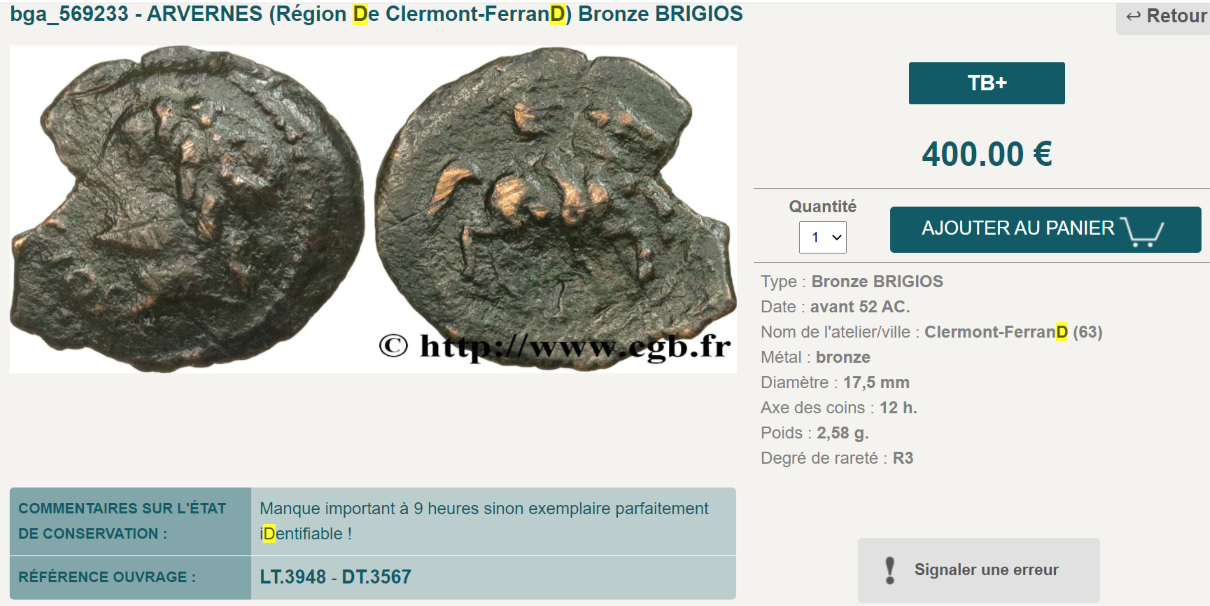Click Signaler une erreur button
This screenshot has width=1210, height=606.
978,570
